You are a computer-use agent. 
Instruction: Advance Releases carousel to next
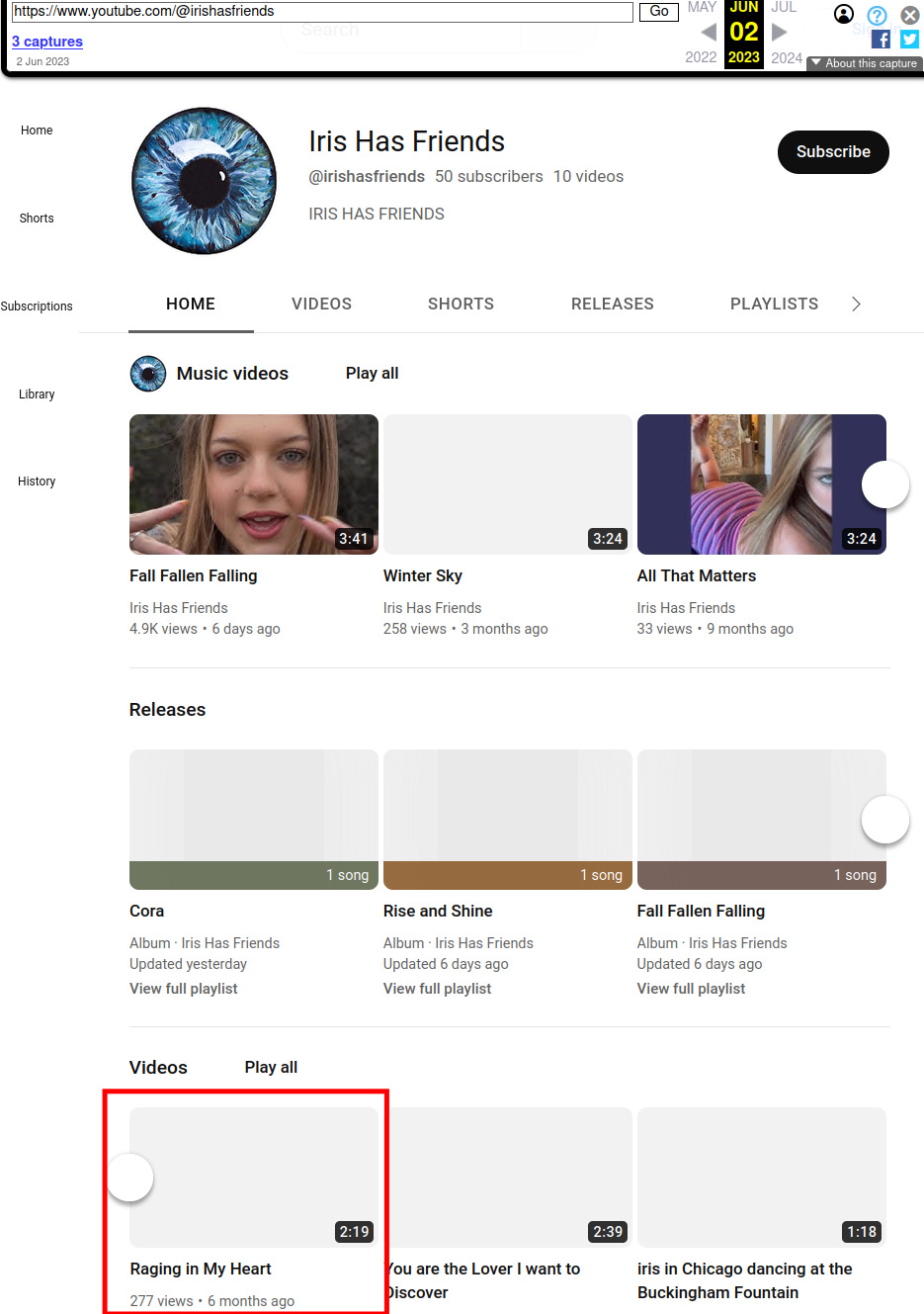tap(885, 820)
